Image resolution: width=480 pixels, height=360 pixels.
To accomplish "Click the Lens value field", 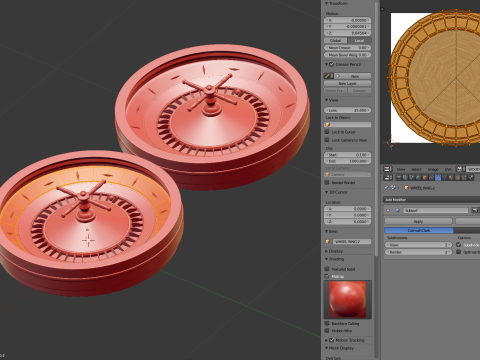I will (348, 110).
